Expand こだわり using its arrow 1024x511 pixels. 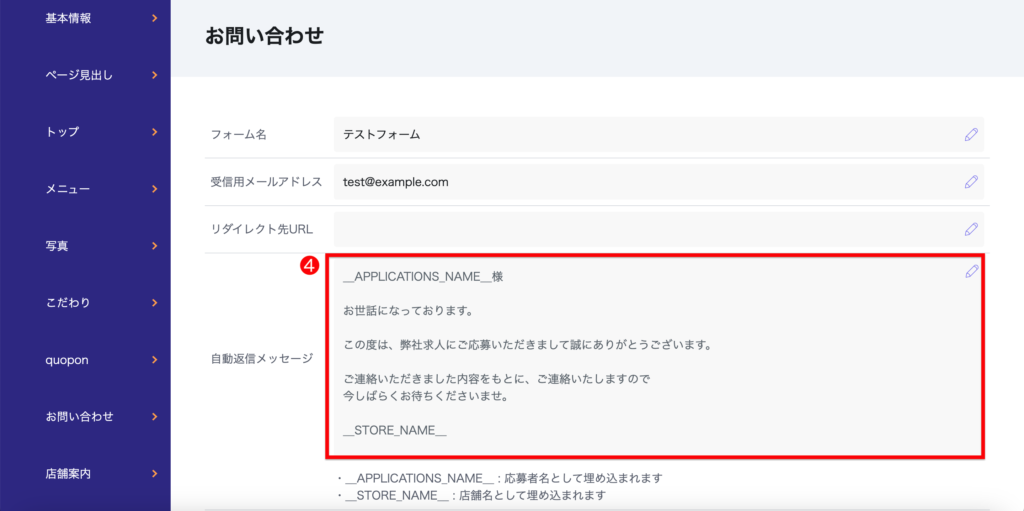[154, 303]
